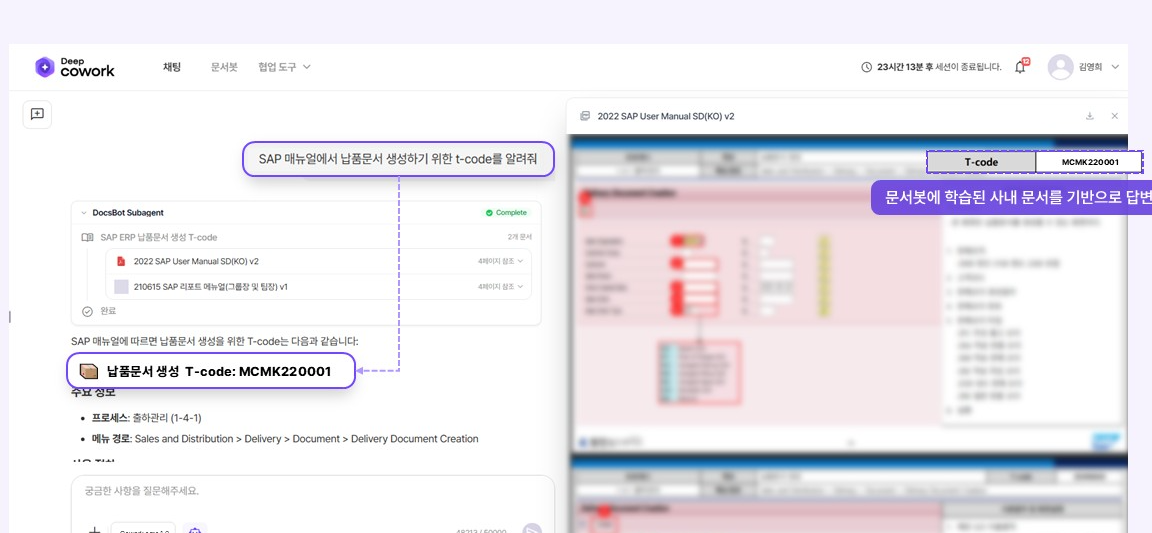
Task: Click the 2022 SAP User Manual preview title
Action: tap(666, 116)
